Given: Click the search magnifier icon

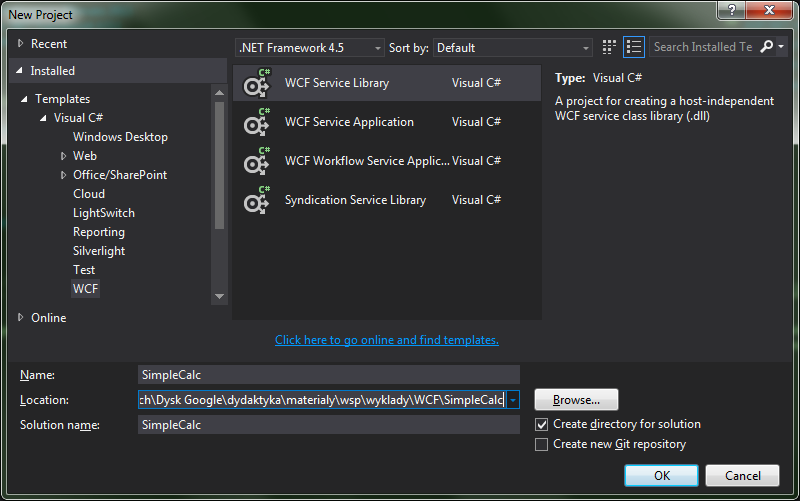Looking at the screenshot, I should tap(766, 47).
